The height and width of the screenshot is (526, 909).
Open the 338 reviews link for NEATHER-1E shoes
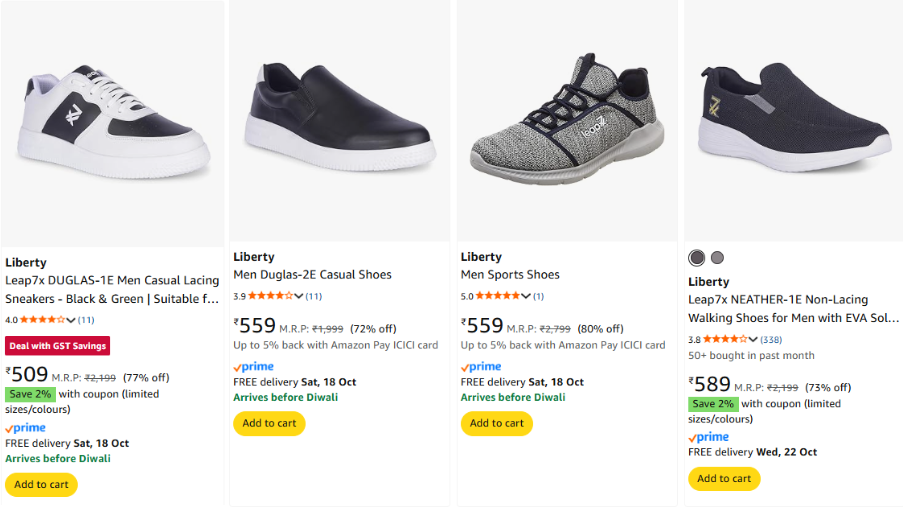tap(771, 340)
